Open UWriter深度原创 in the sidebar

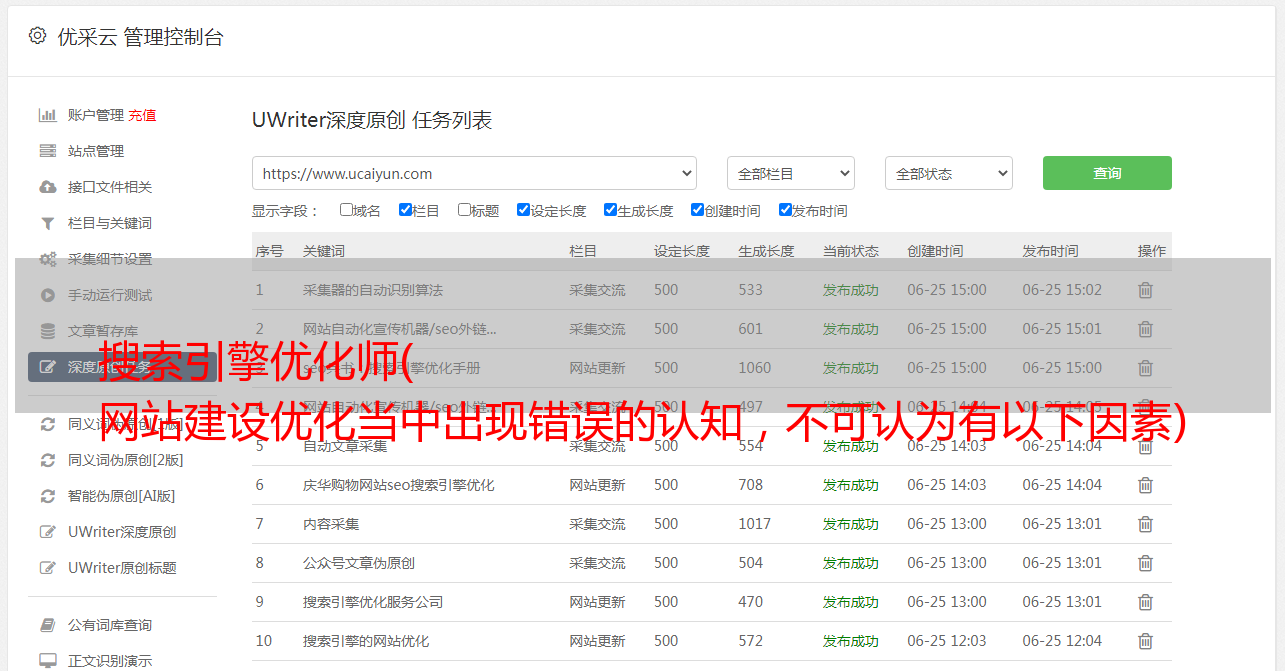[122, 532]
